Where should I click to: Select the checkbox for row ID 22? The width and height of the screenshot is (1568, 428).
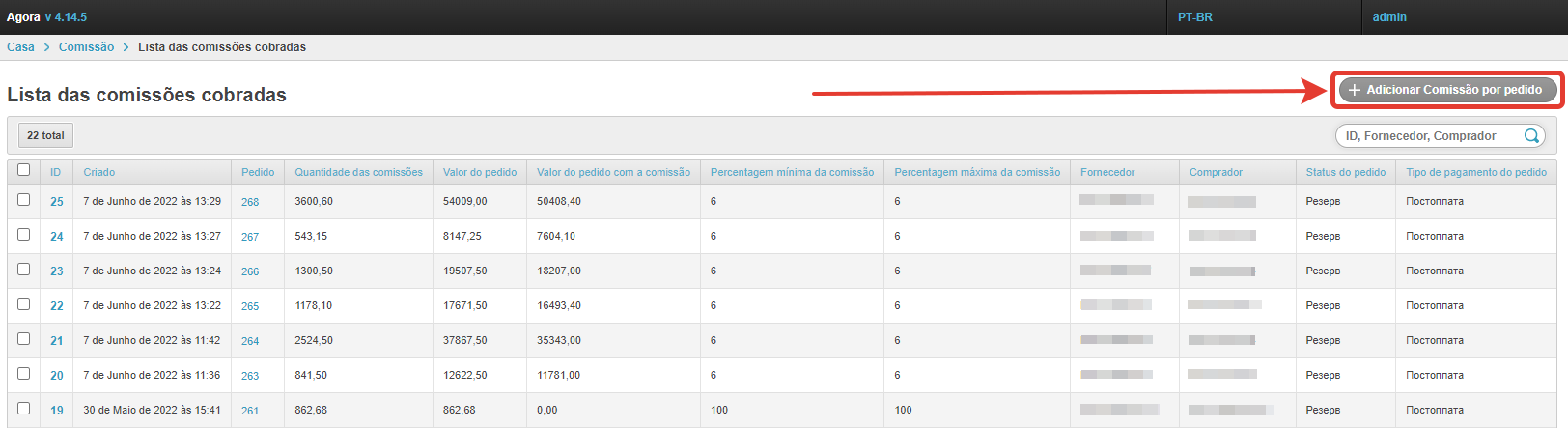coord(24,304)
